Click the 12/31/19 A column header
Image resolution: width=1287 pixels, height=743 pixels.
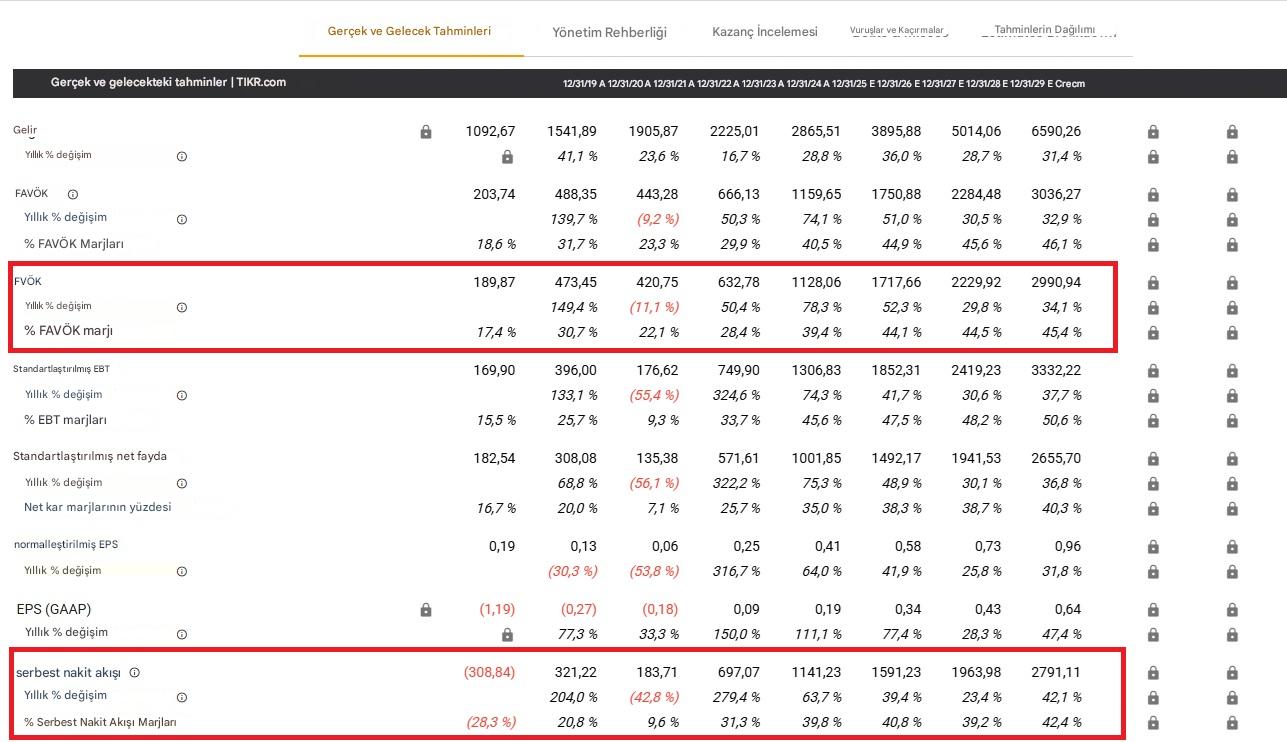pyautogui.click(x=583, y=84)
